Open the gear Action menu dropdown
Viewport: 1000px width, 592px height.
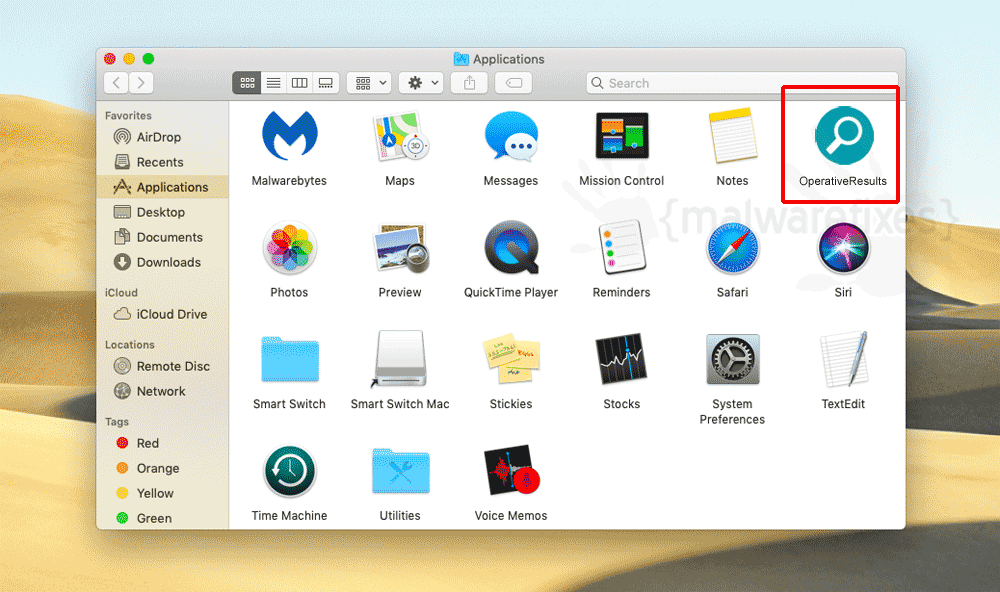point(422,83)
